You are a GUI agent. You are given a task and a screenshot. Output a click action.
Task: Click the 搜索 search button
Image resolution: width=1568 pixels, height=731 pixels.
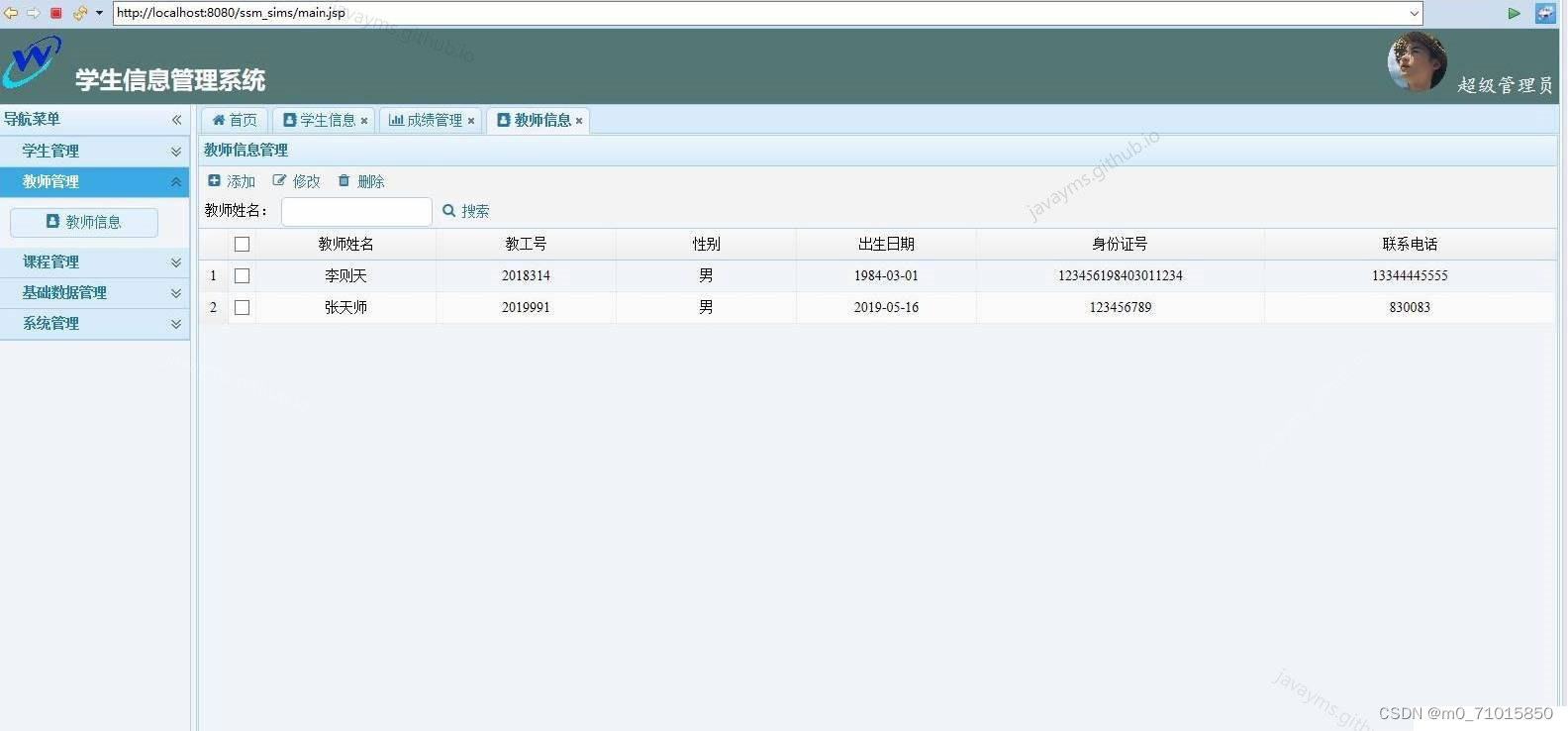(x=465, y=211)
